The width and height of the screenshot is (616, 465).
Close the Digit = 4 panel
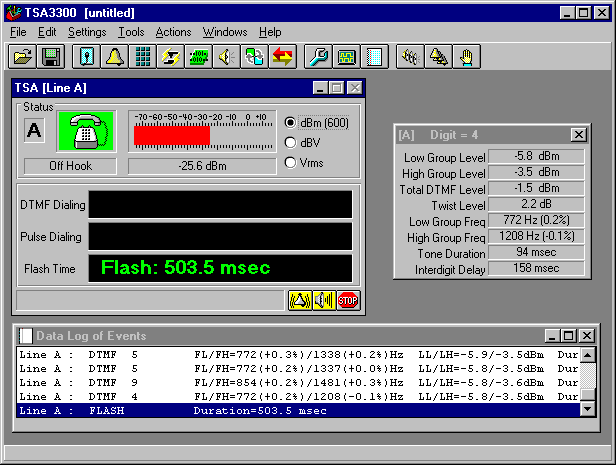tap(579, 135)
